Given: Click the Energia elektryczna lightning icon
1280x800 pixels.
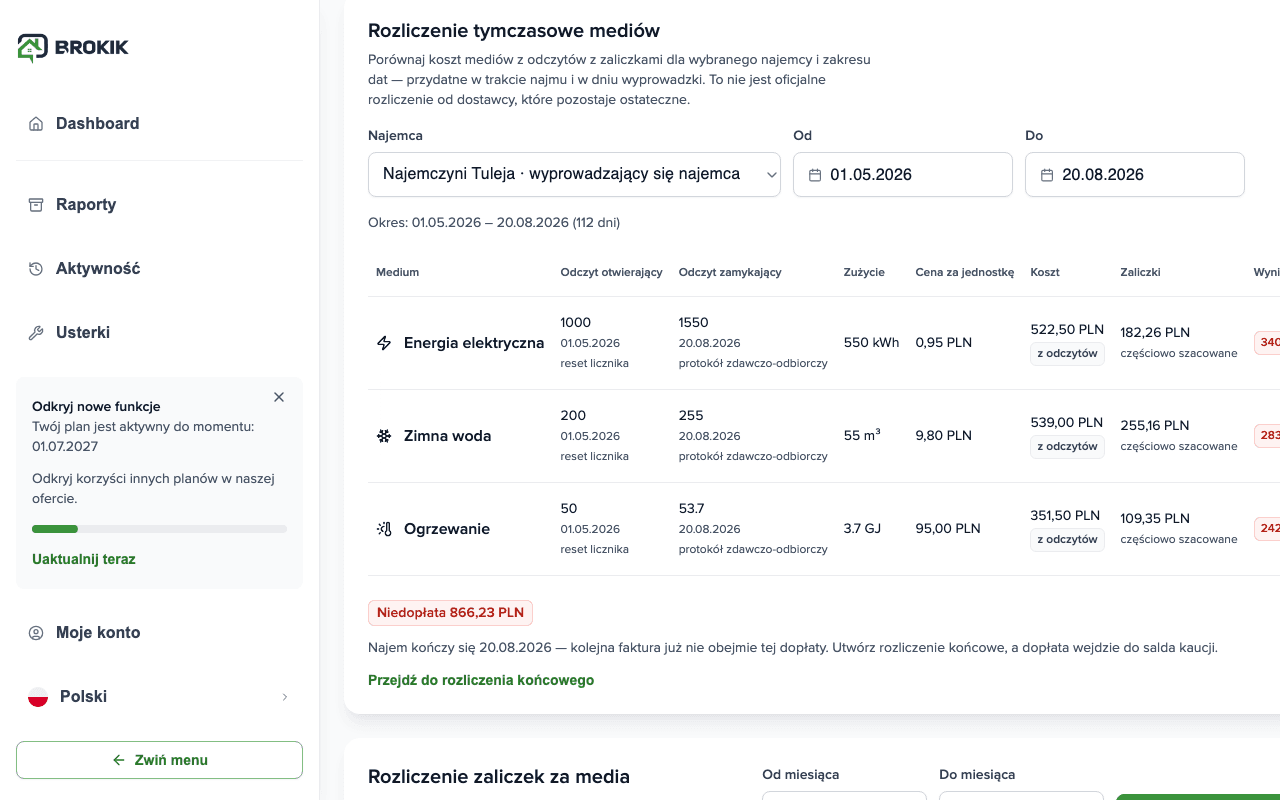Looking at the screenshot, I should [384, 343].
